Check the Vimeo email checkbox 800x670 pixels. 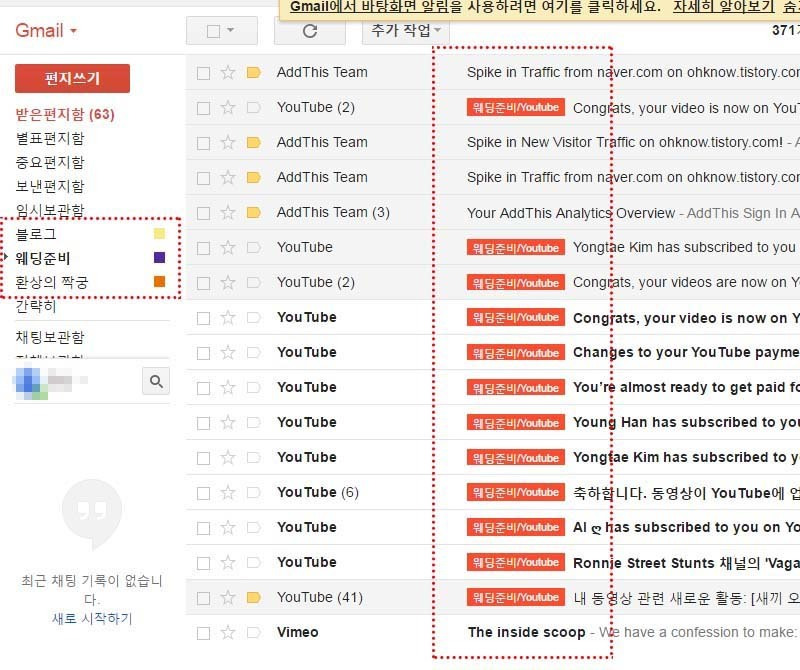204,633
